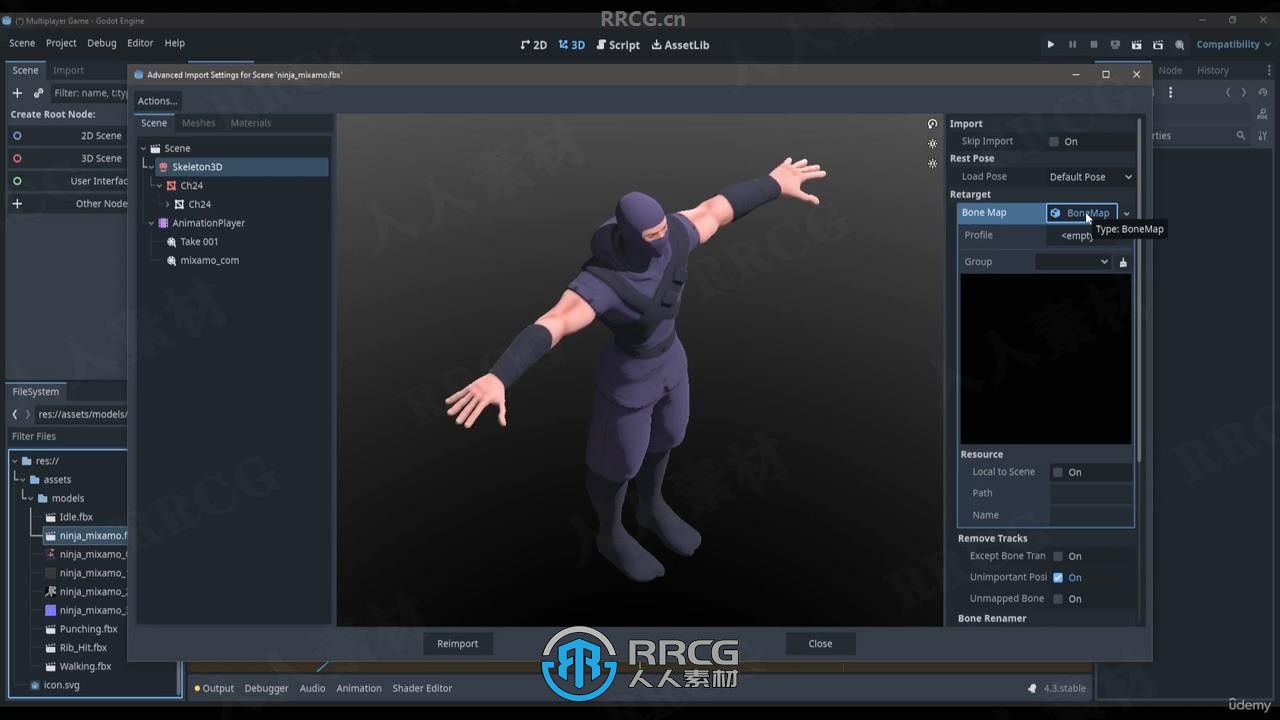Enable Unmapped Bones checkbox
Viewport: 1280px width, 720px height.
(1058, 599)
